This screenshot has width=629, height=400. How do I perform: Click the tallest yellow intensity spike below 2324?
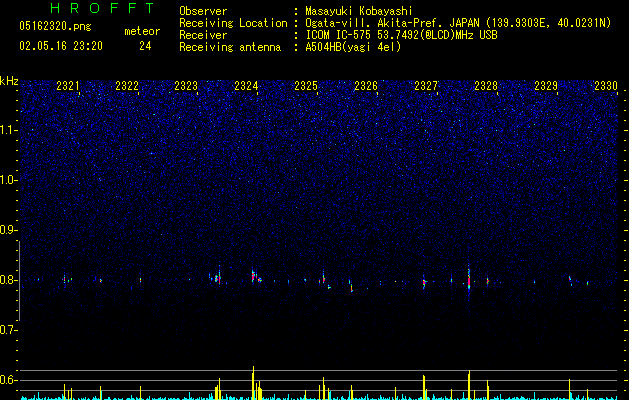point(253,383)
